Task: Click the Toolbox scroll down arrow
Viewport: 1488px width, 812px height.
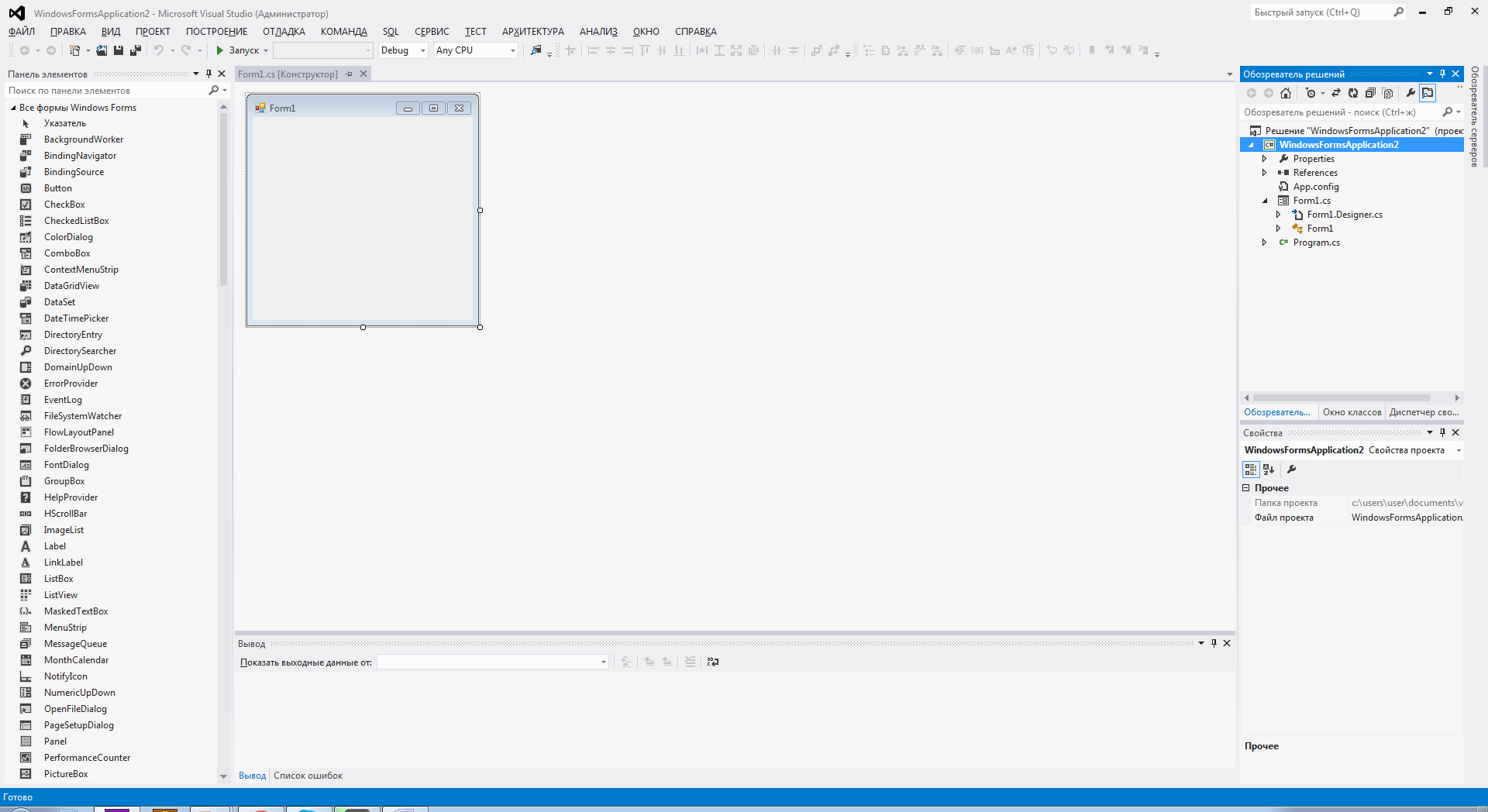Action: tap(223, 776)
